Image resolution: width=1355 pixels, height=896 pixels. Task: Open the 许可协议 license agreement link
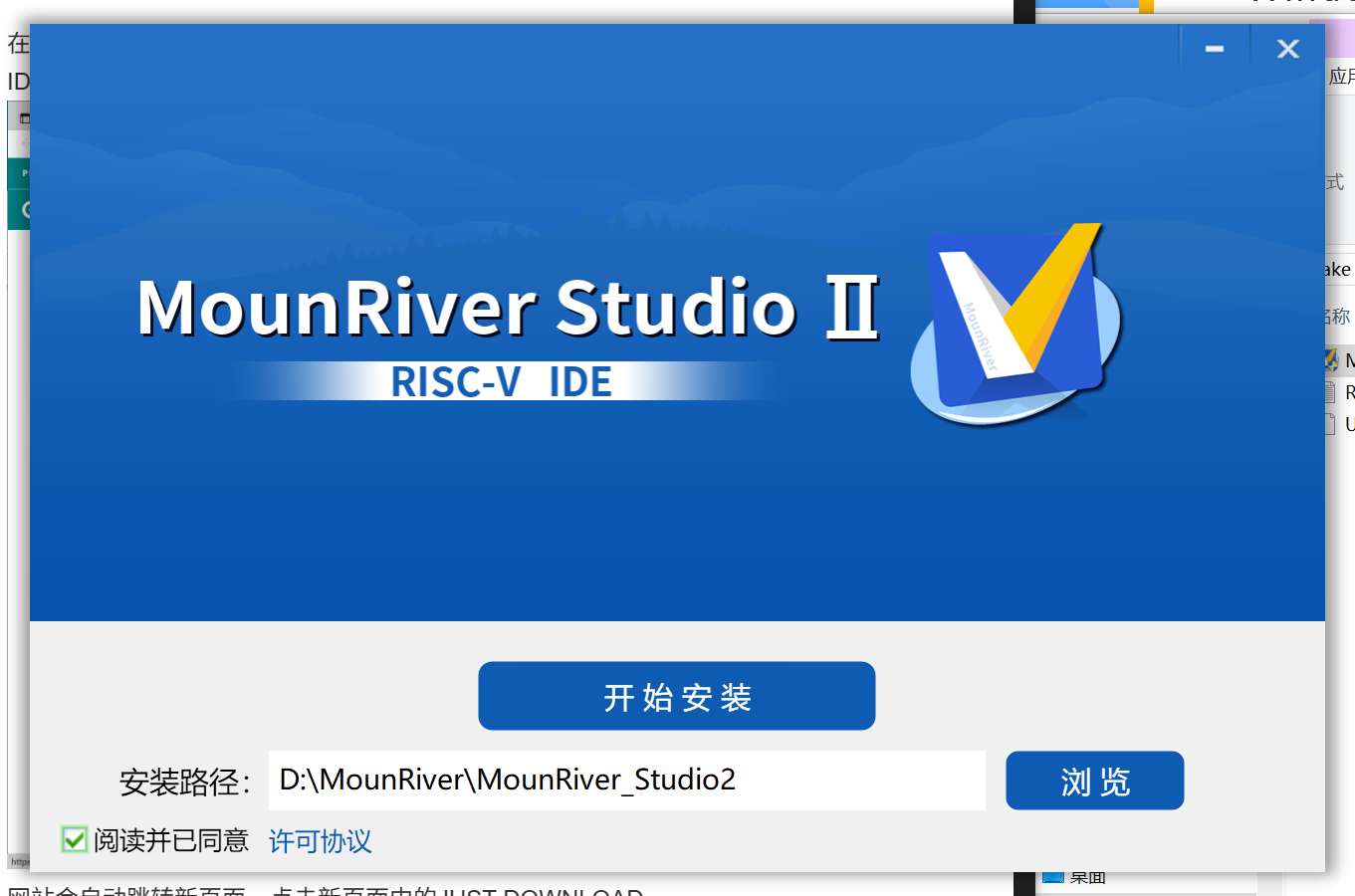[x=320, y=842]
